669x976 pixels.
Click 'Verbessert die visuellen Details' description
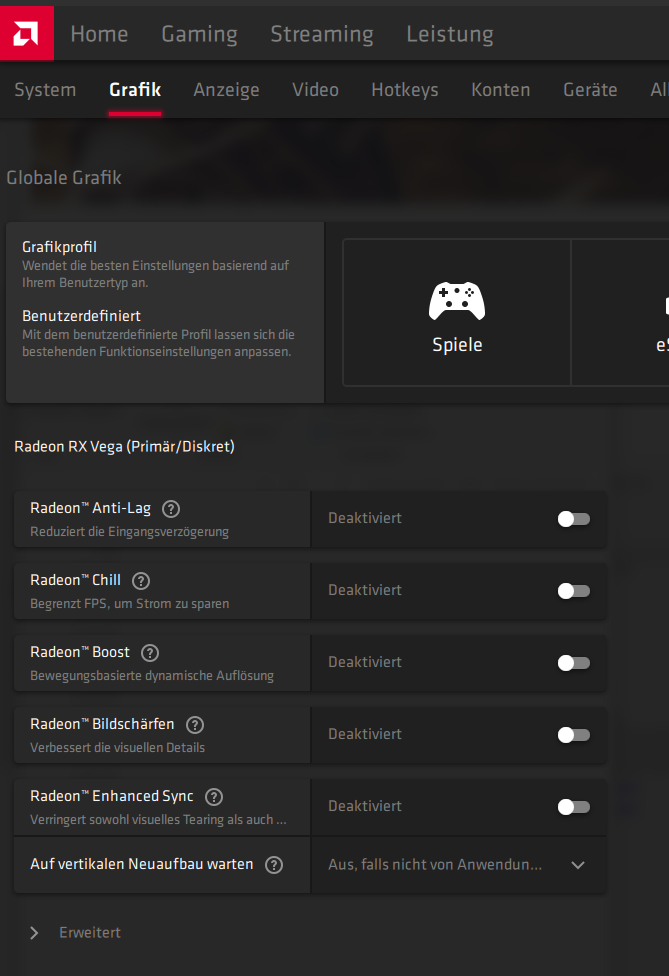118,748
